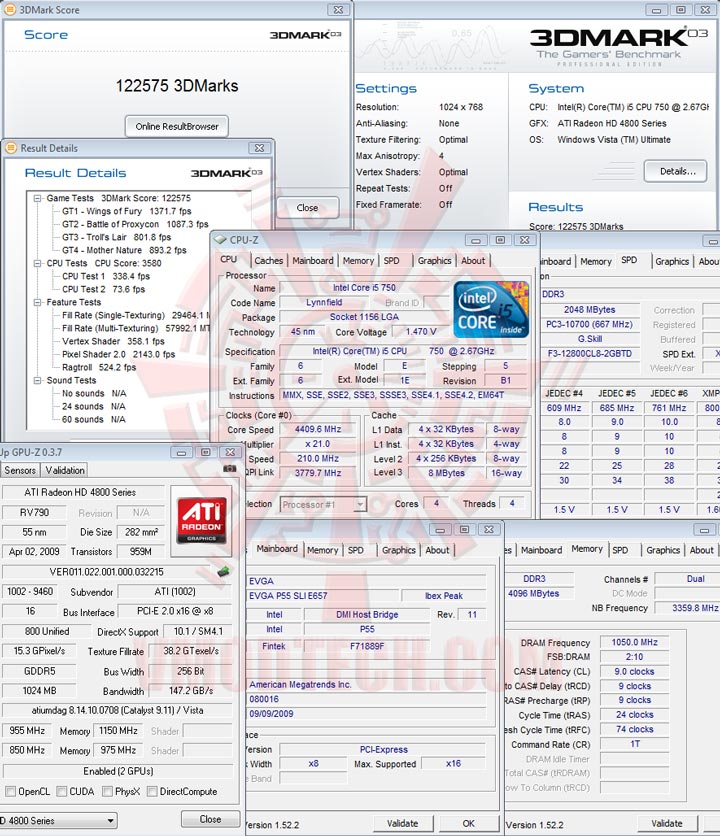This screenshot has height=836, width=720.
Task: Open the CPU tab in CPU-Z
Action: pyautogui.click(x=228, y=259)
